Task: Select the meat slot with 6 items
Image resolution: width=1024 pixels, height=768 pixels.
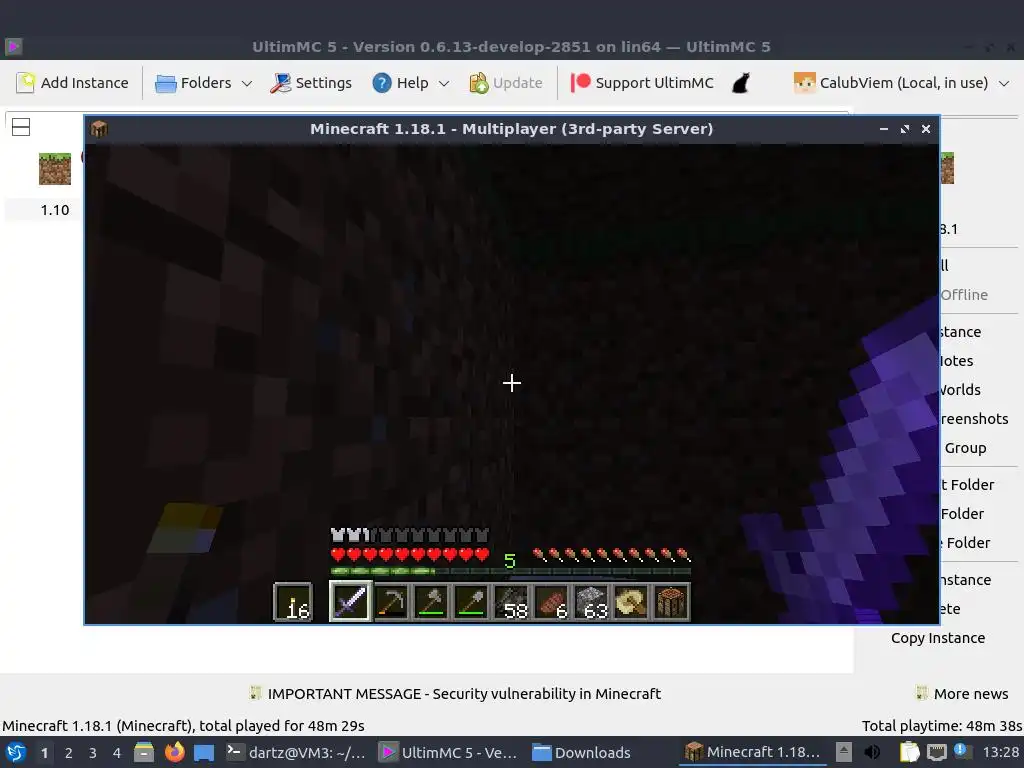Action: click(551, 601)
